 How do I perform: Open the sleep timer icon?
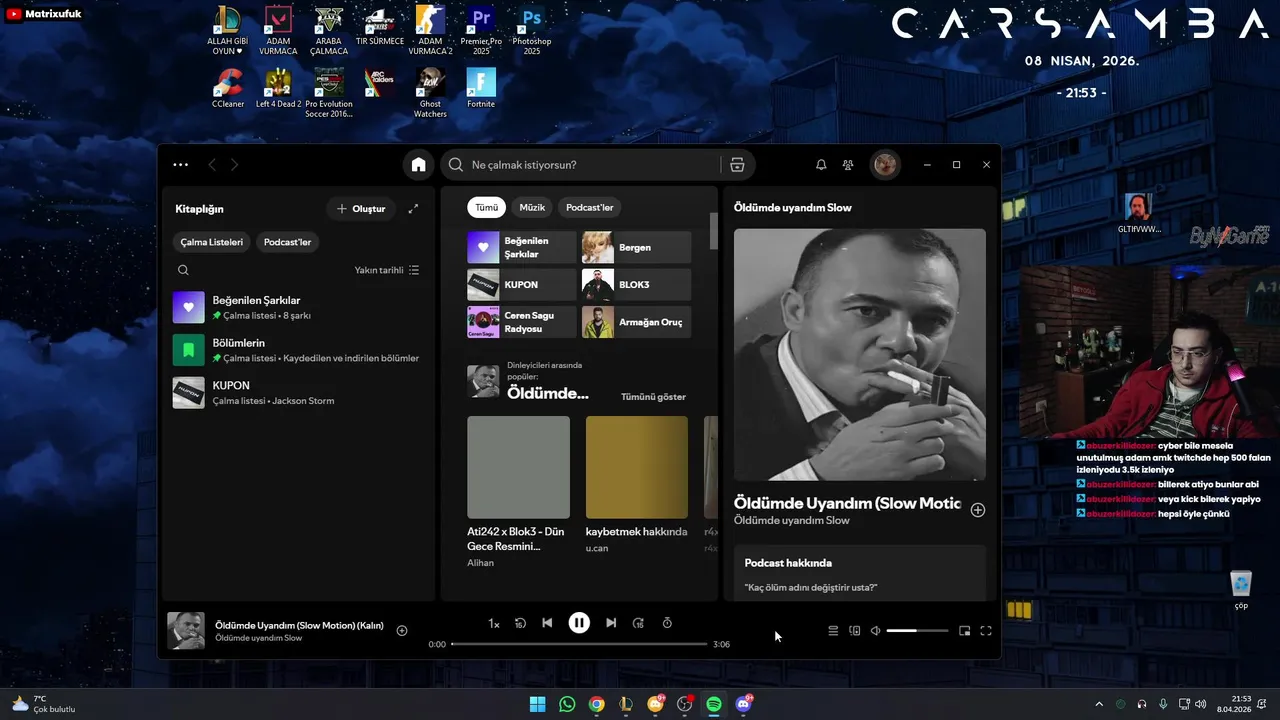pos(667,623)
